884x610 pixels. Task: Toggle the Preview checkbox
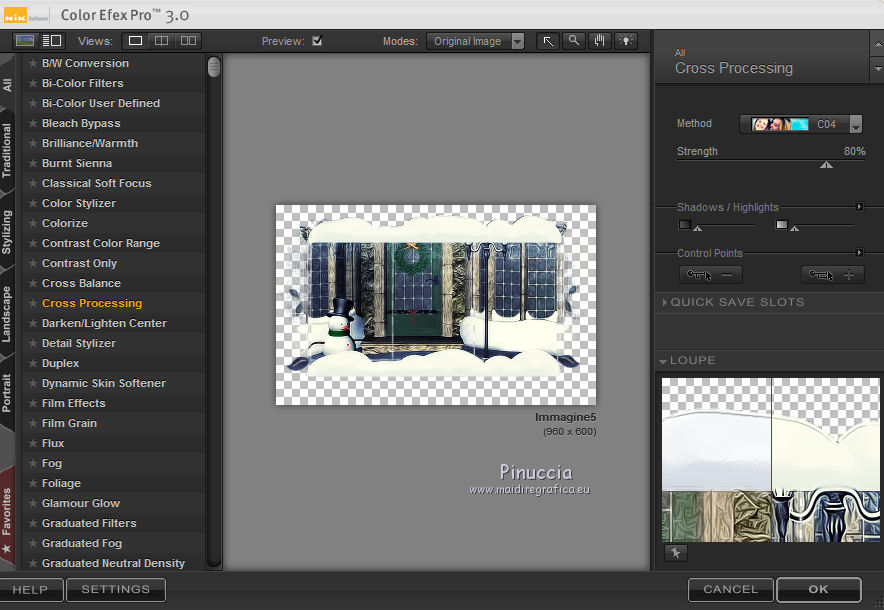[317, 41]
